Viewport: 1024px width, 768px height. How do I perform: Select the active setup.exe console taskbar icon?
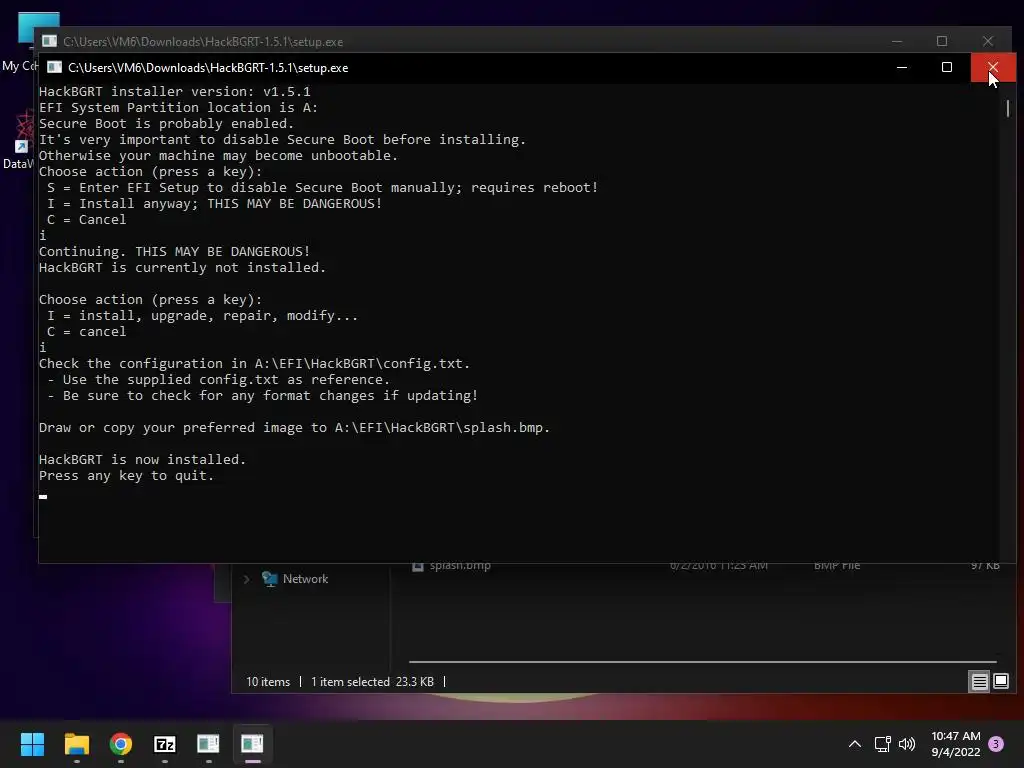pyautogui.click(x=252, y=744)
